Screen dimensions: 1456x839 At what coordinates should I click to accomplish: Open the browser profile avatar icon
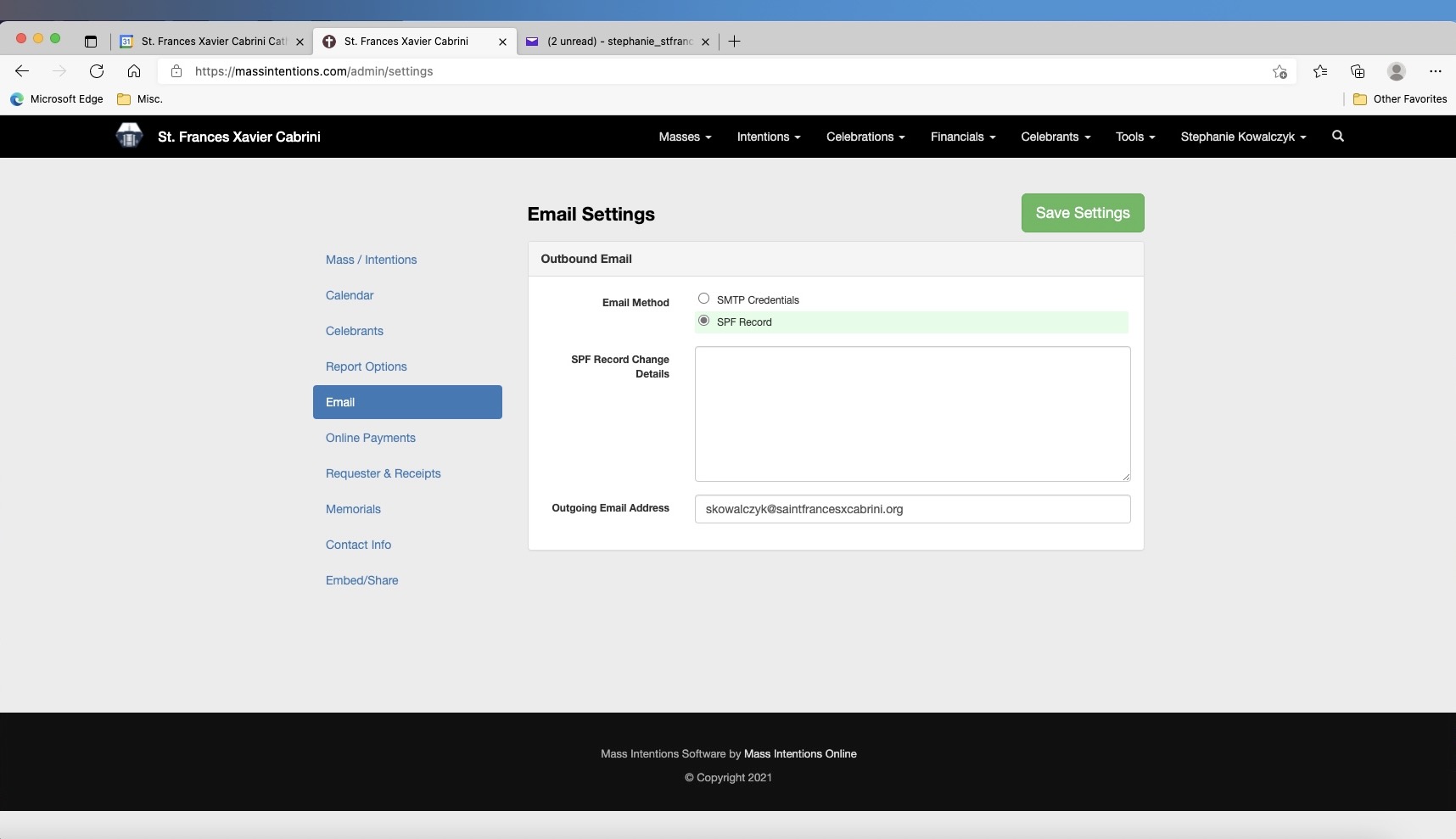click(1396, 71)
